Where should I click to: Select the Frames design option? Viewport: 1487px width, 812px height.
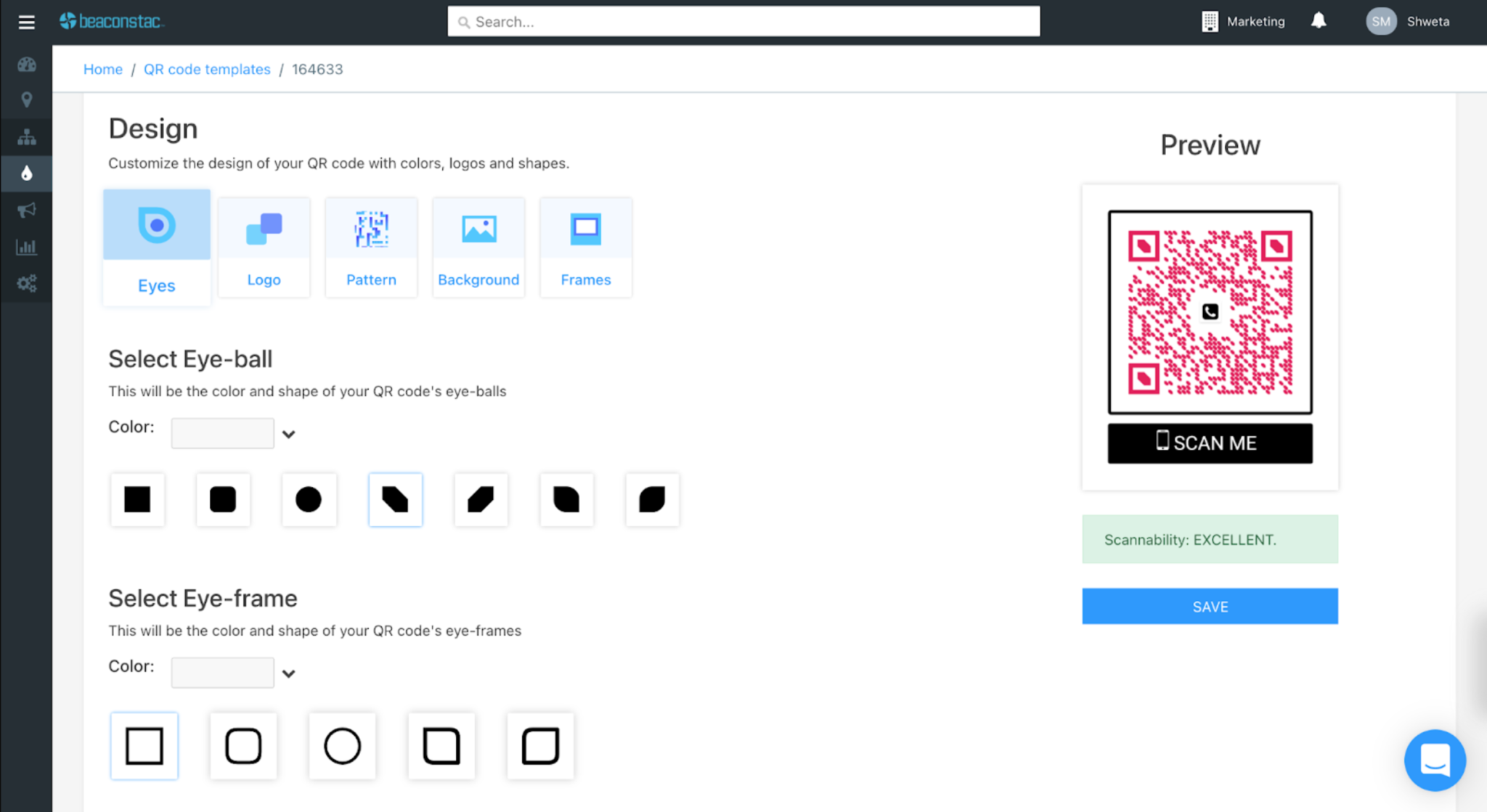585,247
